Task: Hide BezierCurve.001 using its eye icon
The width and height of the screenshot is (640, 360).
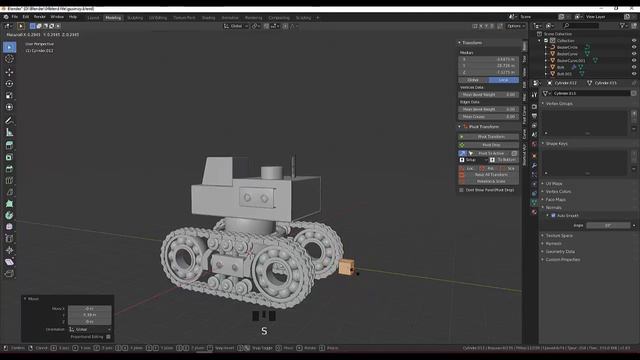Action: [634, 60]
